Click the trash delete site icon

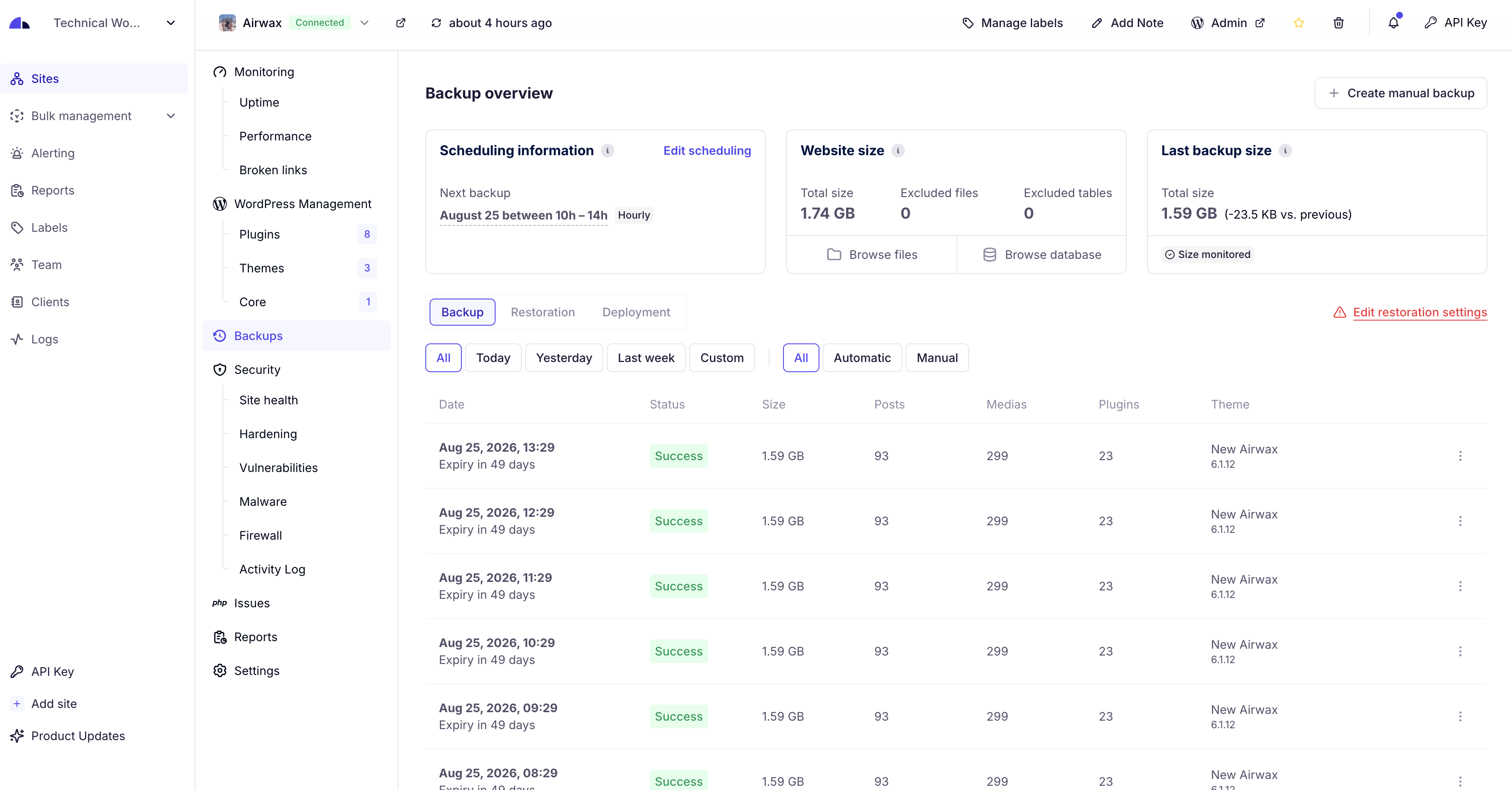1338,23
